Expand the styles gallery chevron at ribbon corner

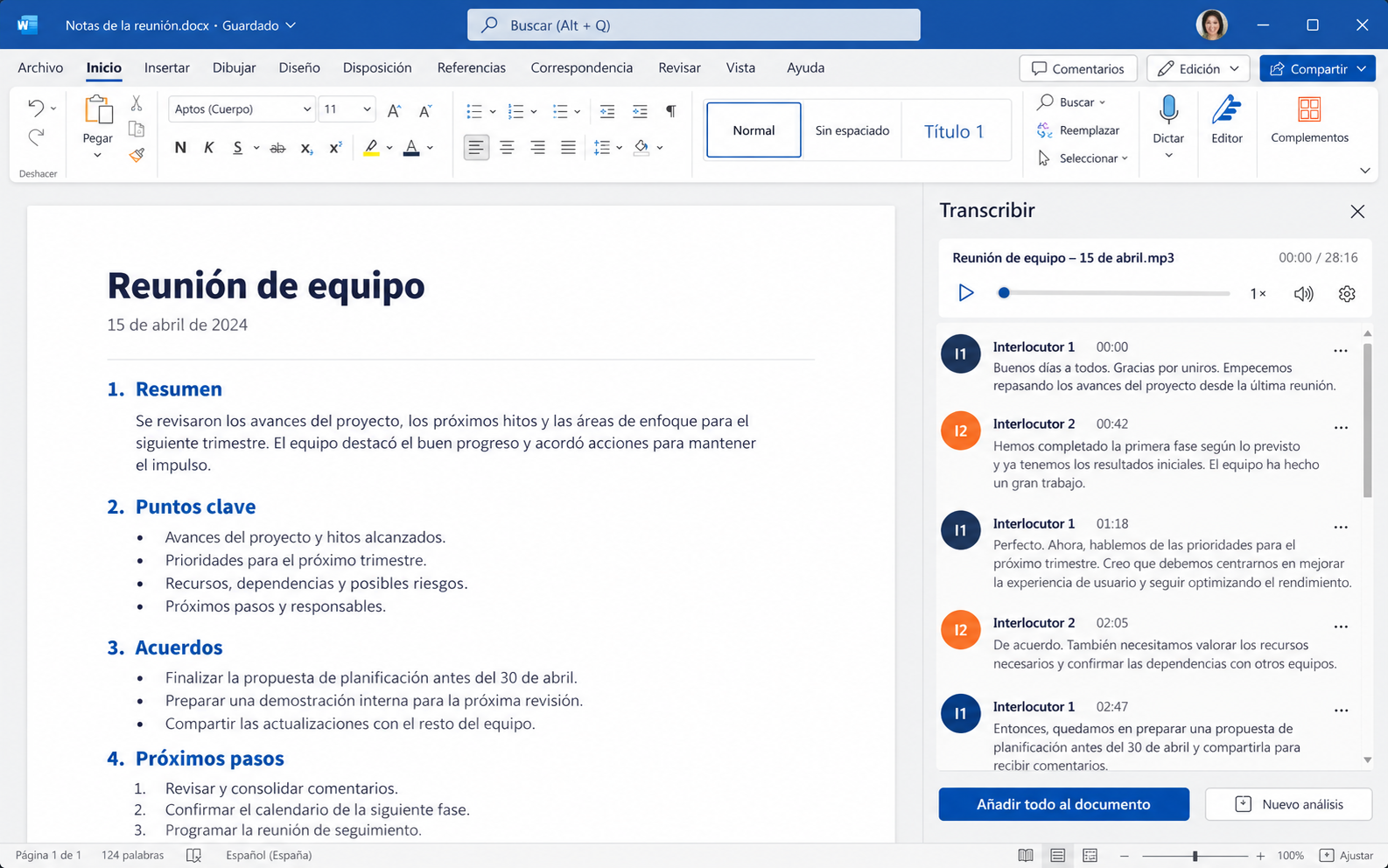(x=1364, y=171)
